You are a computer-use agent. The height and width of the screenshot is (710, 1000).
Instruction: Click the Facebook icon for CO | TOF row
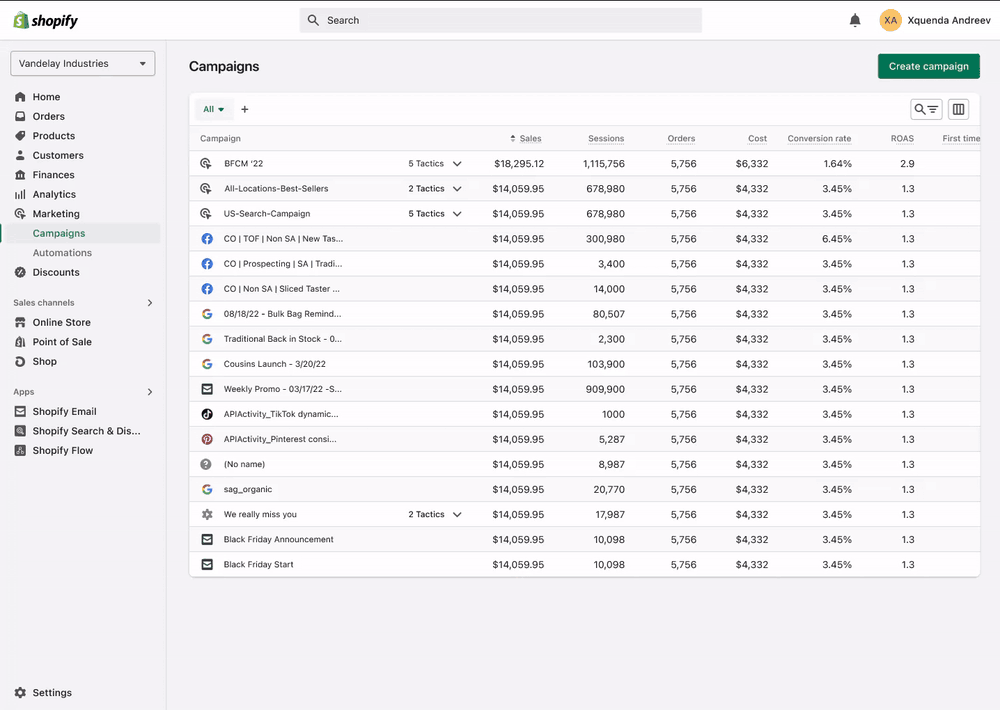pos(207,239)
